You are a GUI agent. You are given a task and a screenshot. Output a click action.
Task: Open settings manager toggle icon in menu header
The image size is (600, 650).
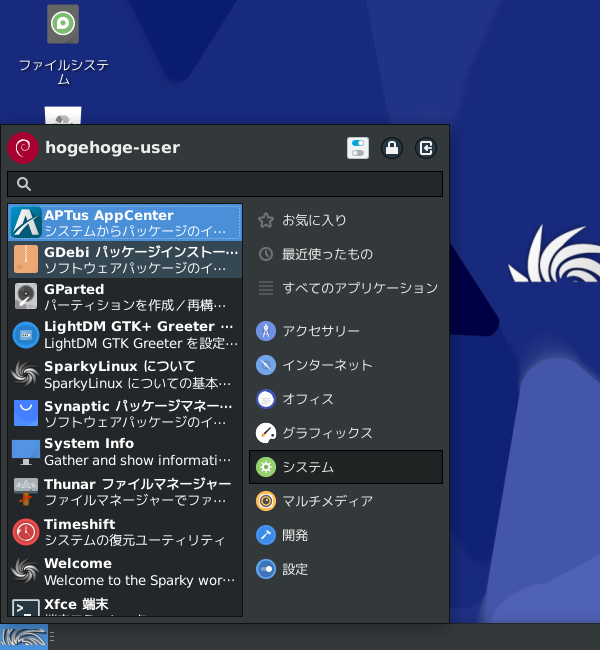tap(358, 148)
